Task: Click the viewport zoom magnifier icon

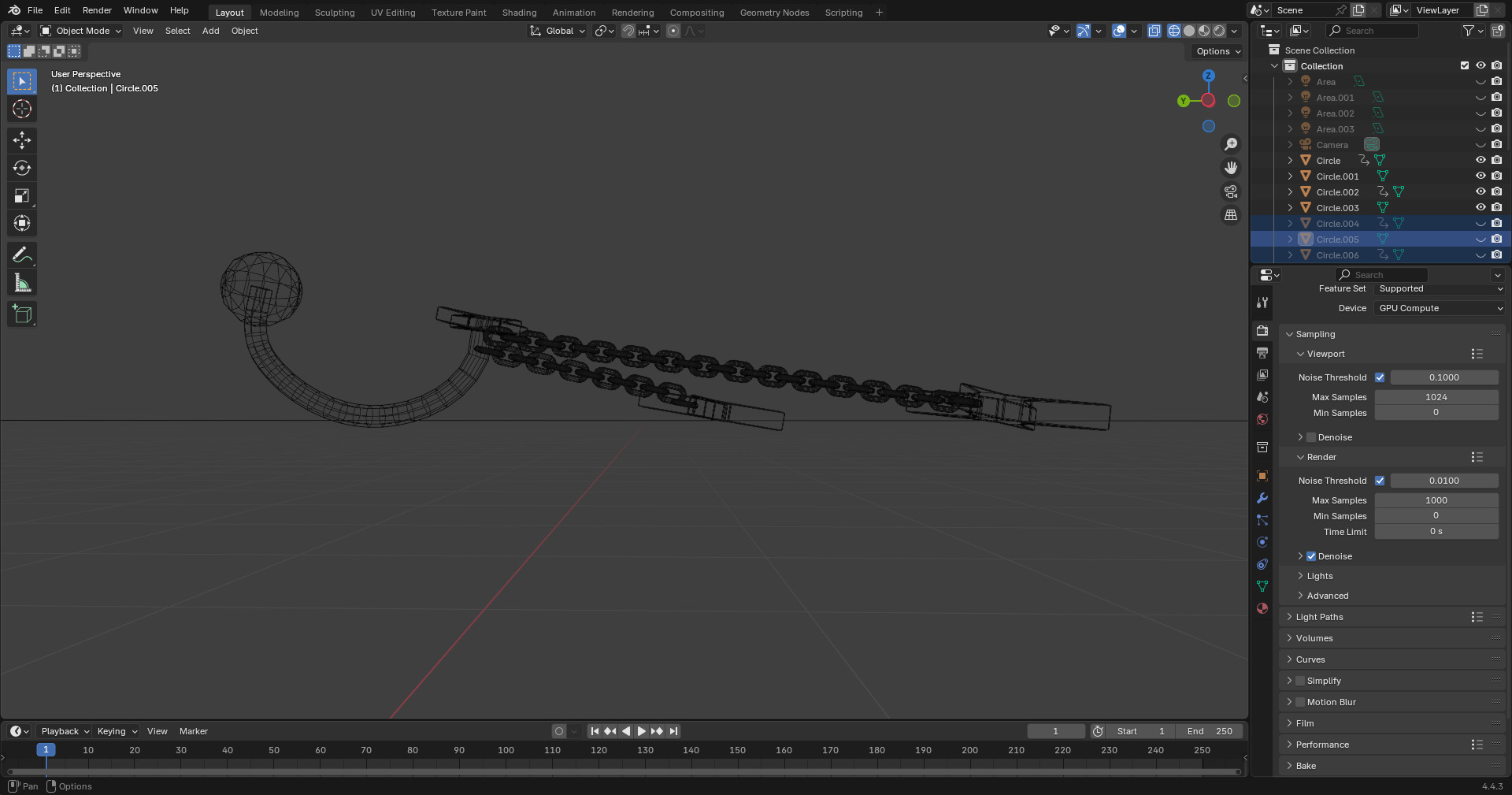Action: tap(1231, 144)
